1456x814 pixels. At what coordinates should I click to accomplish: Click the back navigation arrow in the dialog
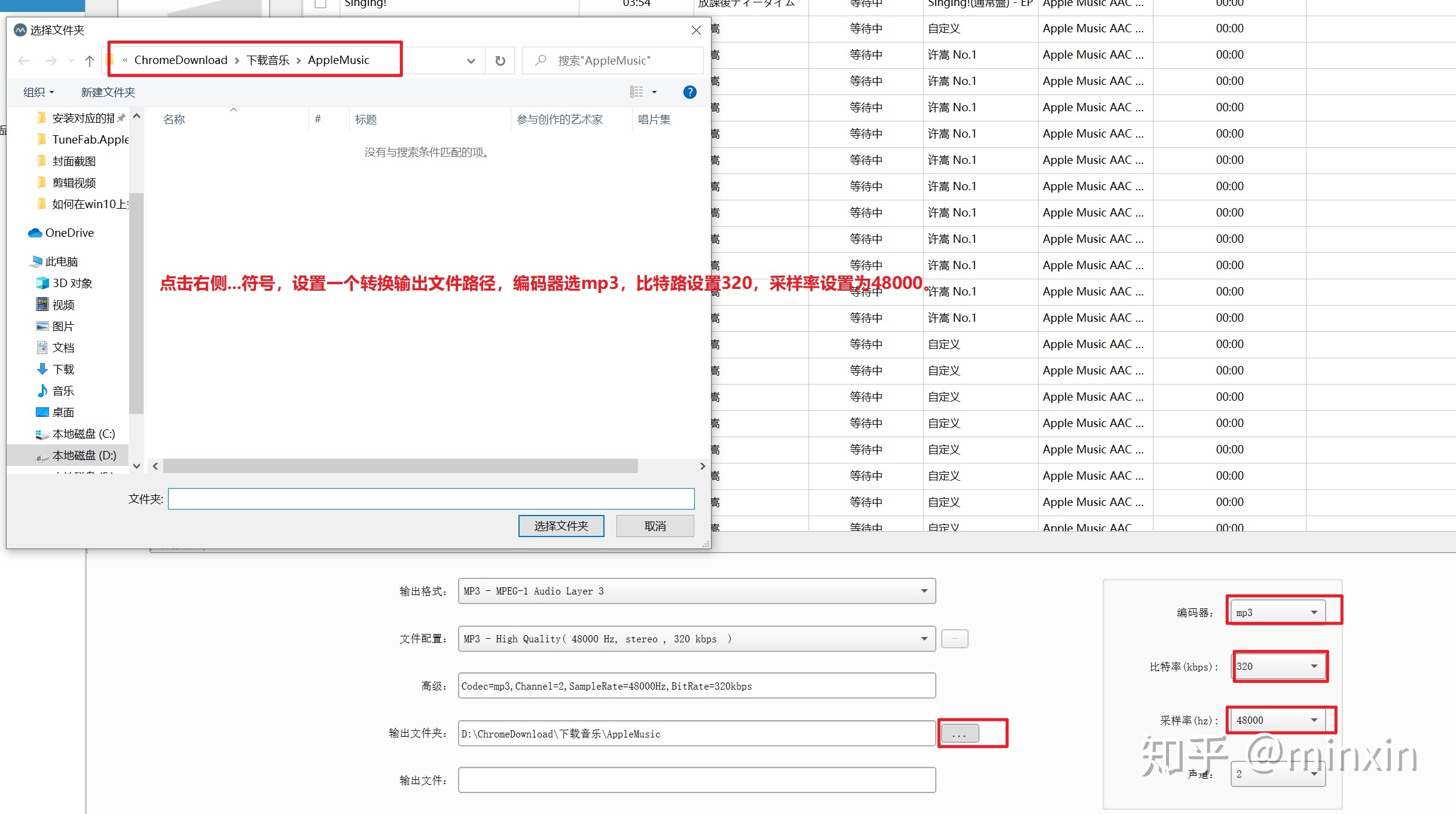[x=23, y=60]
